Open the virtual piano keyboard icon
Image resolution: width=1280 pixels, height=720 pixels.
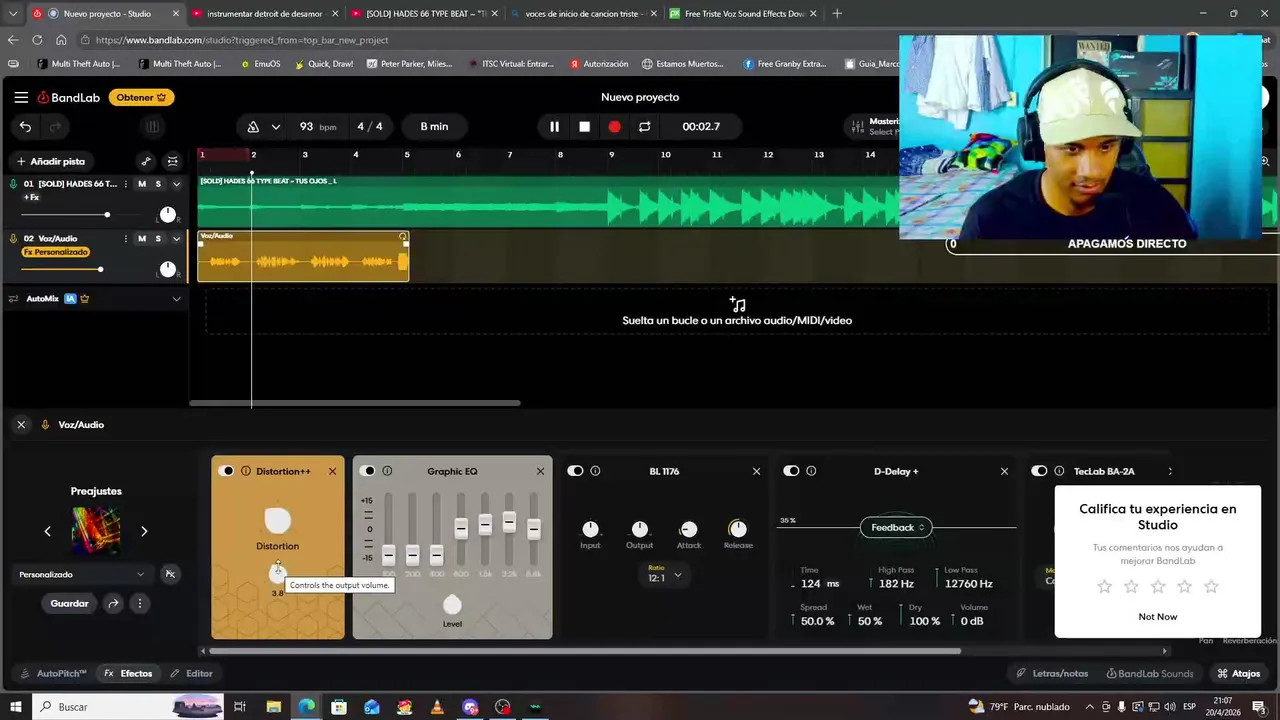(x=152, y=127)
